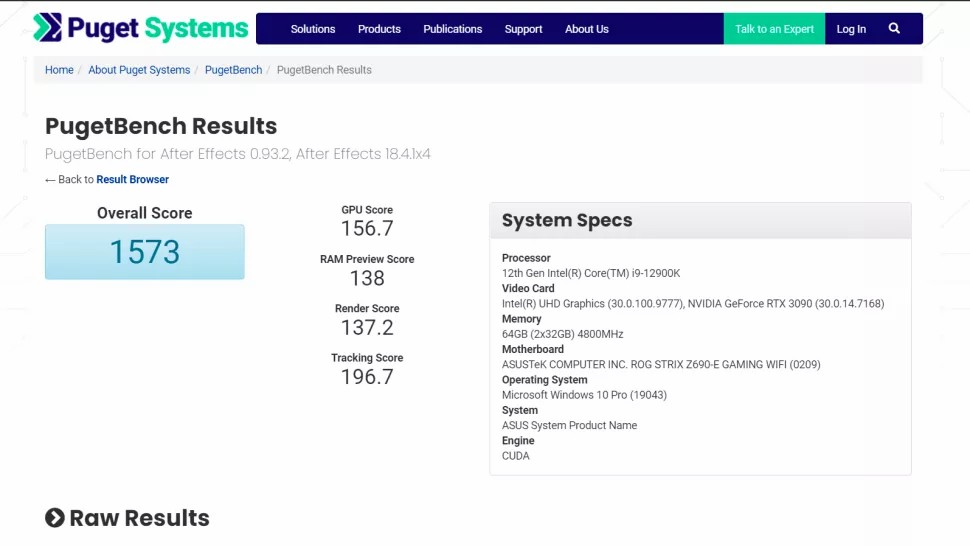970x546 pixels.
Task: Select the ROG STRIX Z690-E motherboard text
Action: [x=661, y=364]
